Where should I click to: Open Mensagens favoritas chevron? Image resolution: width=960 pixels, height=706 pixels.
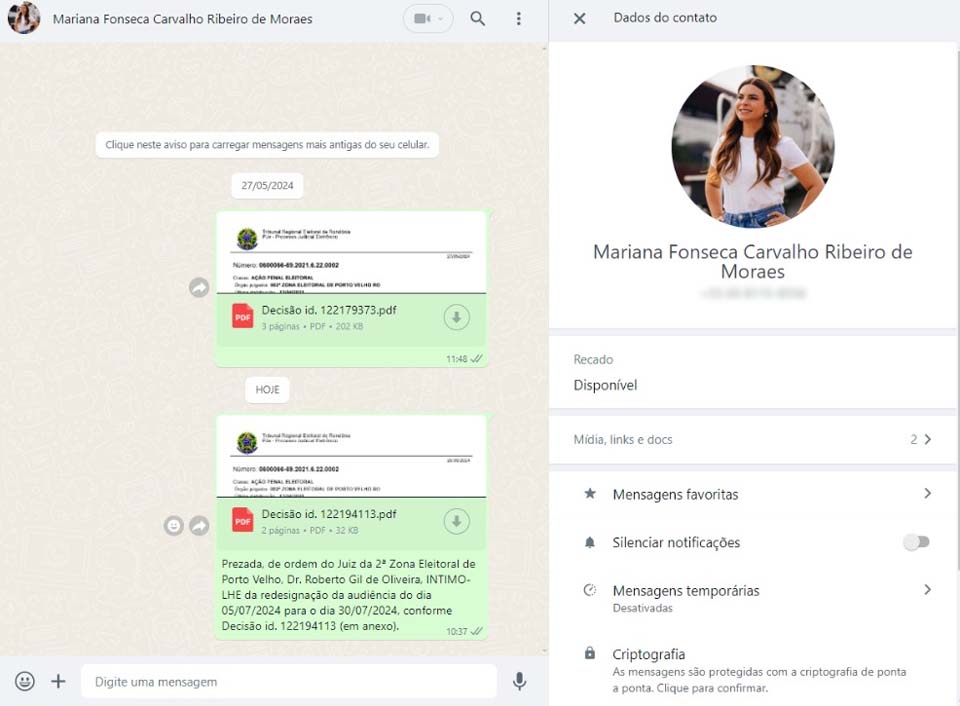(928, 494)
